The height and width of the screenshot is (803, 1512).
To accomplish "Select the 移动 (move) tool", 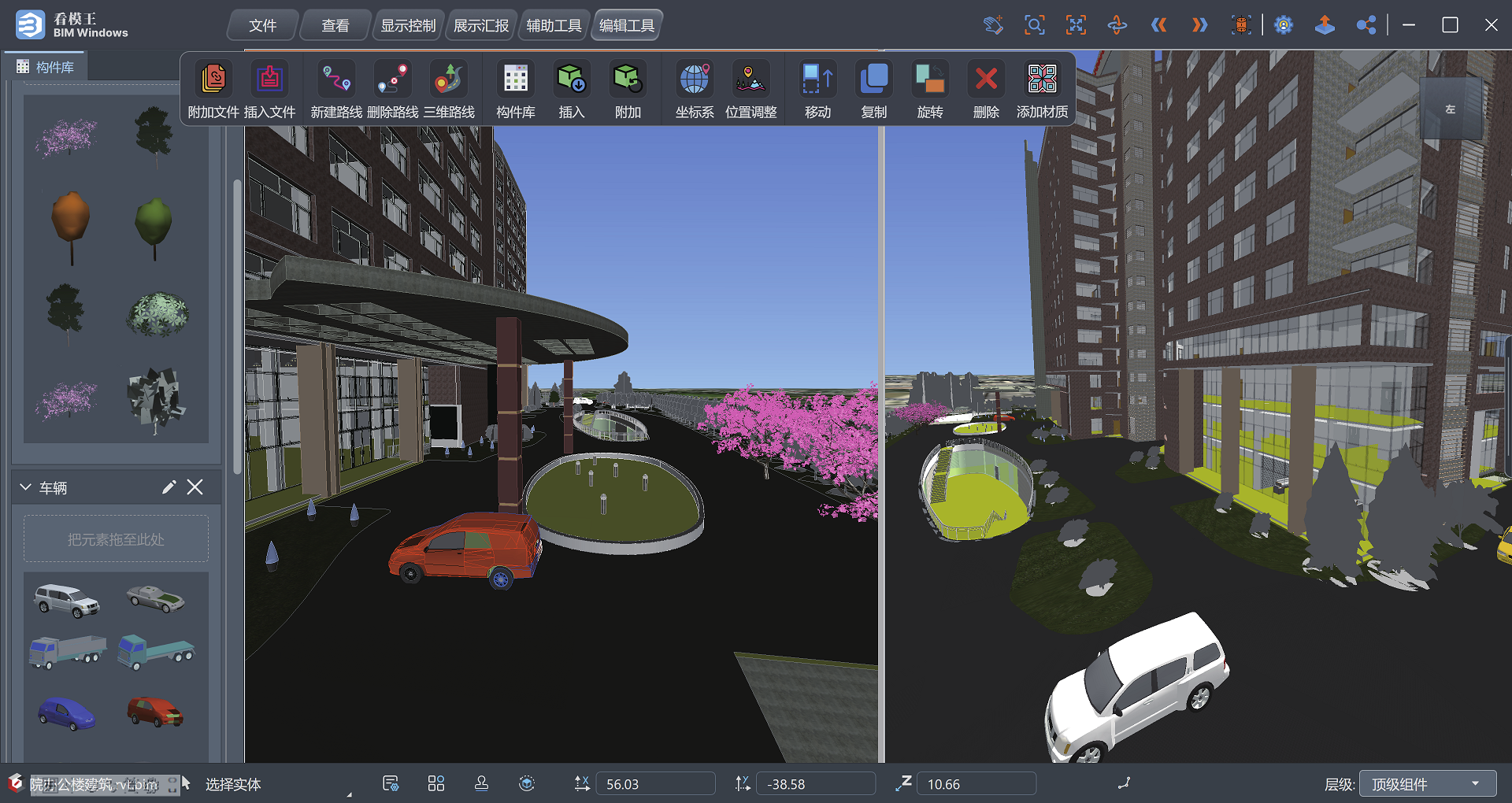I will coord(817,80).
